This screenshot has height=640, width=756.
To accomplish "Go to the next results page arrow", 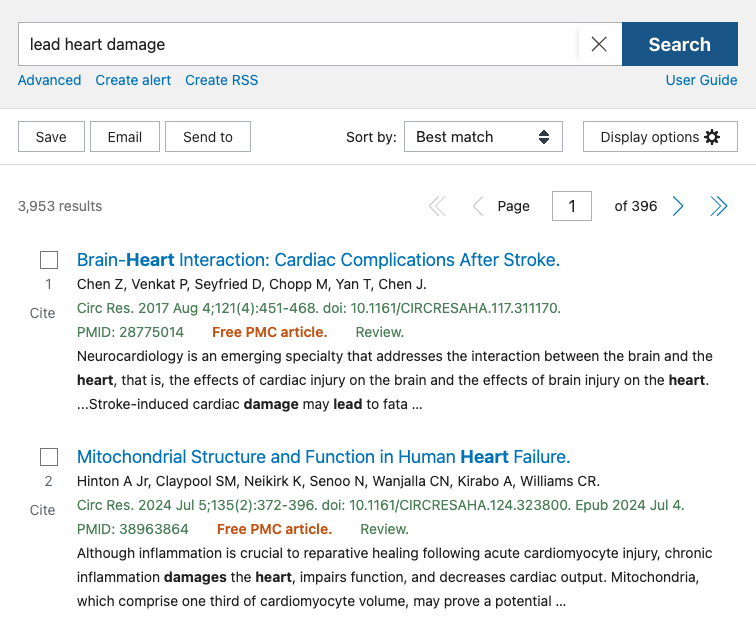I will coord(678,206).
